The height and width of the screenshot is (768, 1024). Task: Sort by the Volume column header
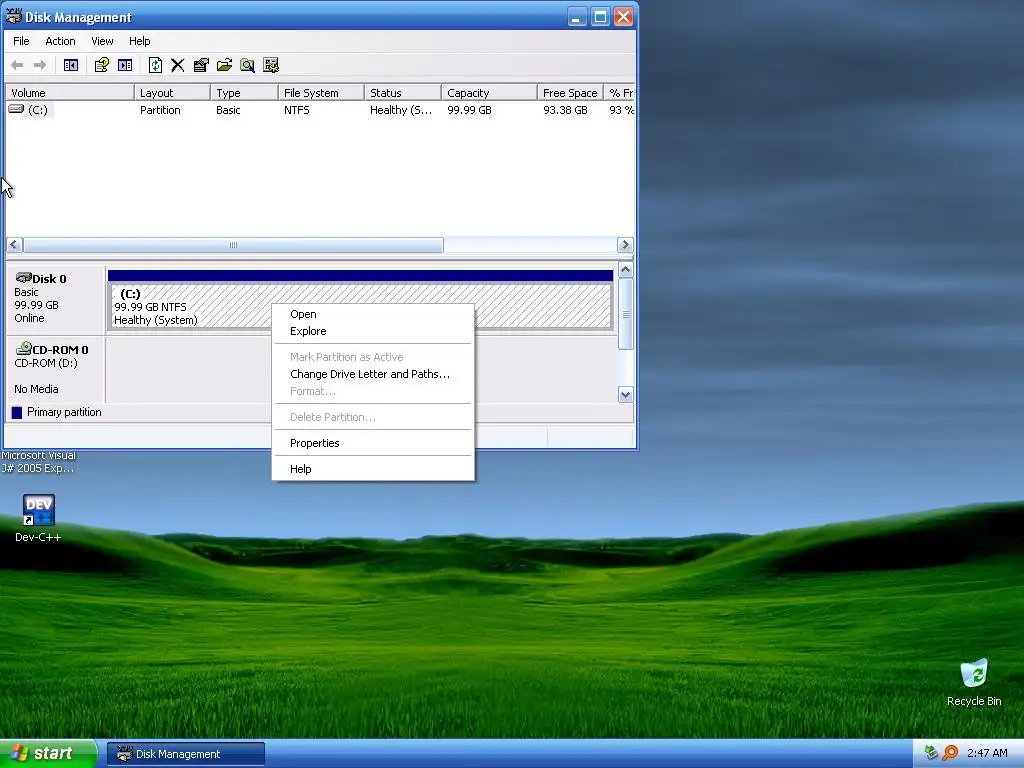tap(70, 93)
